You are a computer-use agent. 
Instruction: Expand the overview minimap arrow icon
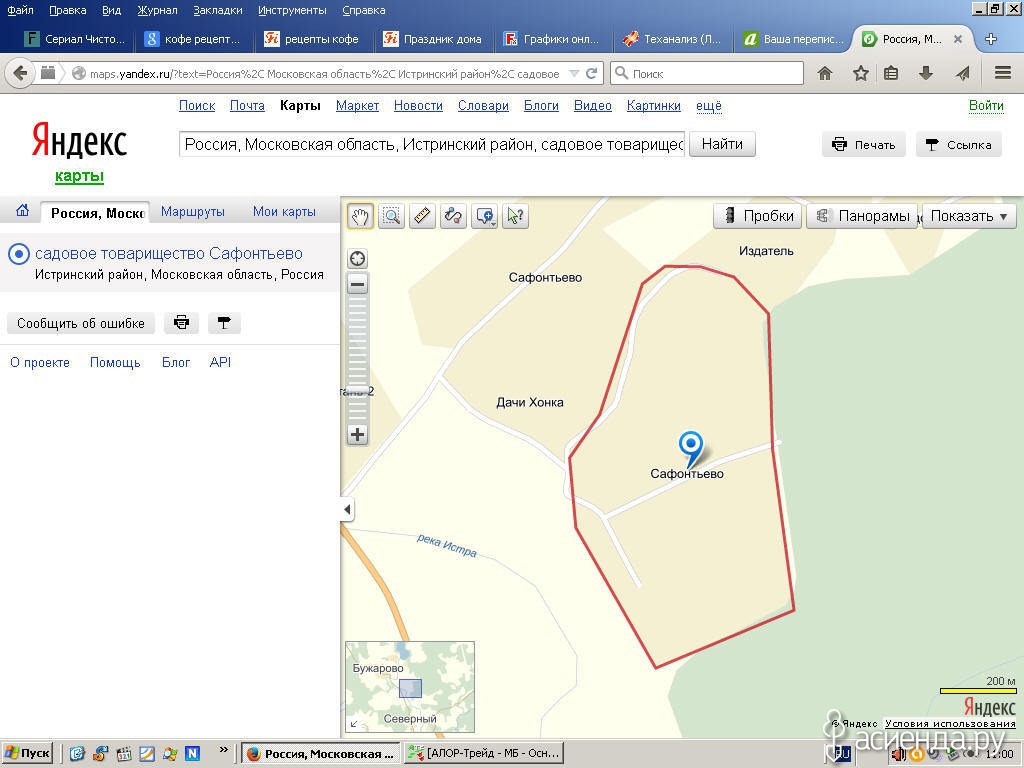(x=354, y=724)
